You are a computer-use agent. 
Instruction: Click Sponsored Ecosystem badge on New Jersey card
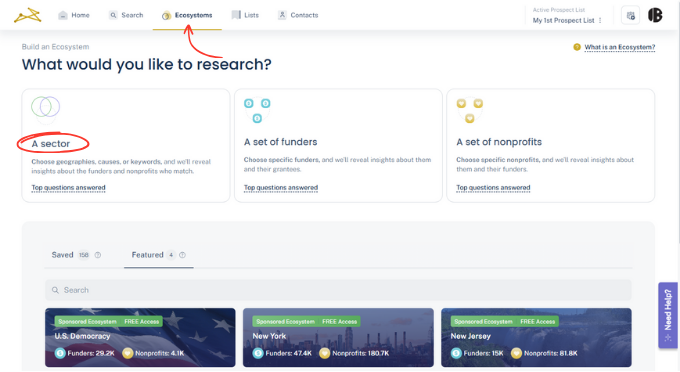(x=484, y=322)
